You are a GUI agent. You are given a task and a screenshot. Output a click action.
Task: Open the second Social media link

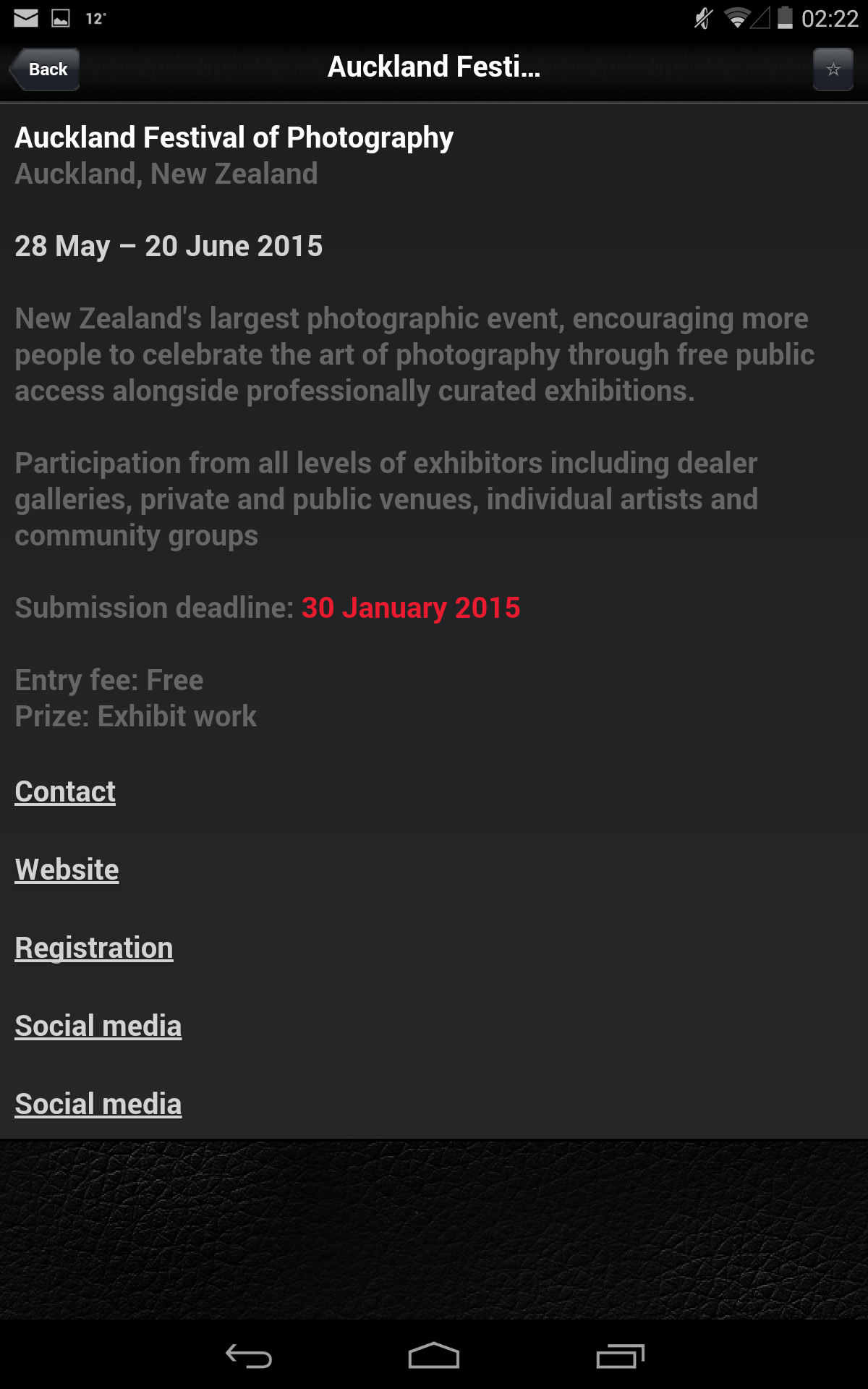tap(98, 1104)
